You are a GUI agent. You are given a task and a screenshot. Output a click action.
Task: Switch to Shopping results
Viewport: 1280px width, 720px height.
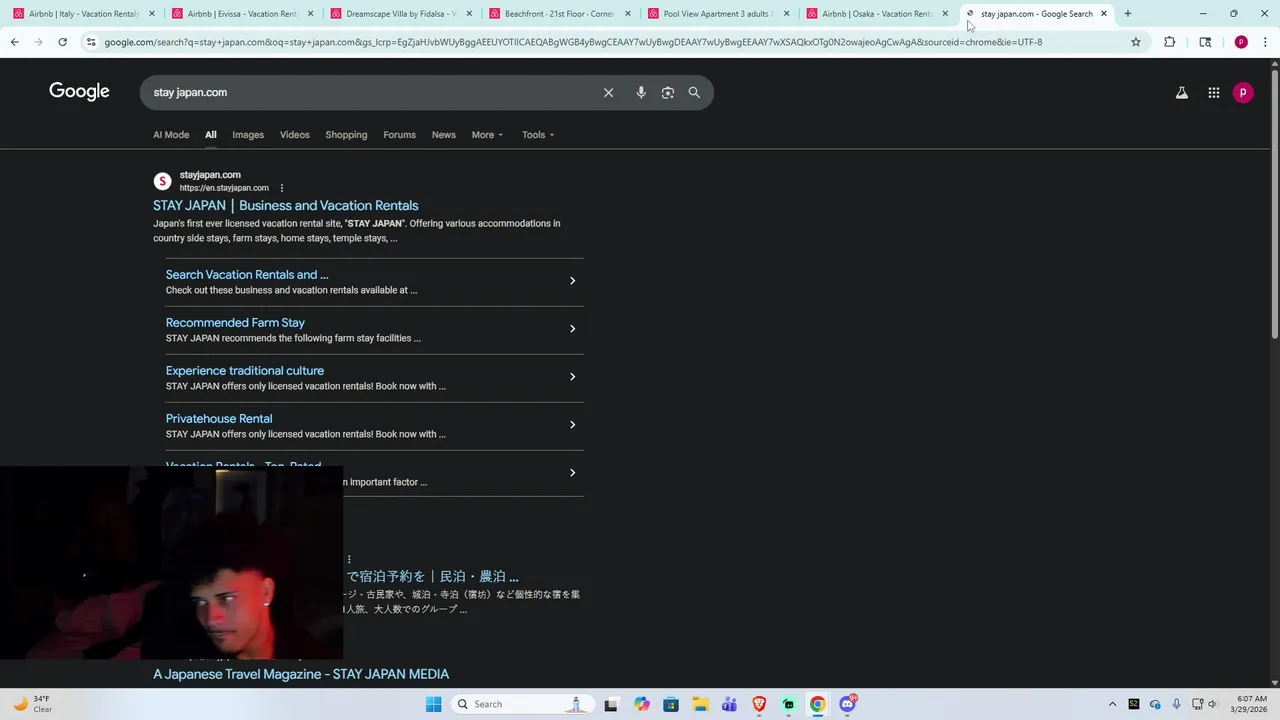click(x=346, y=135)
